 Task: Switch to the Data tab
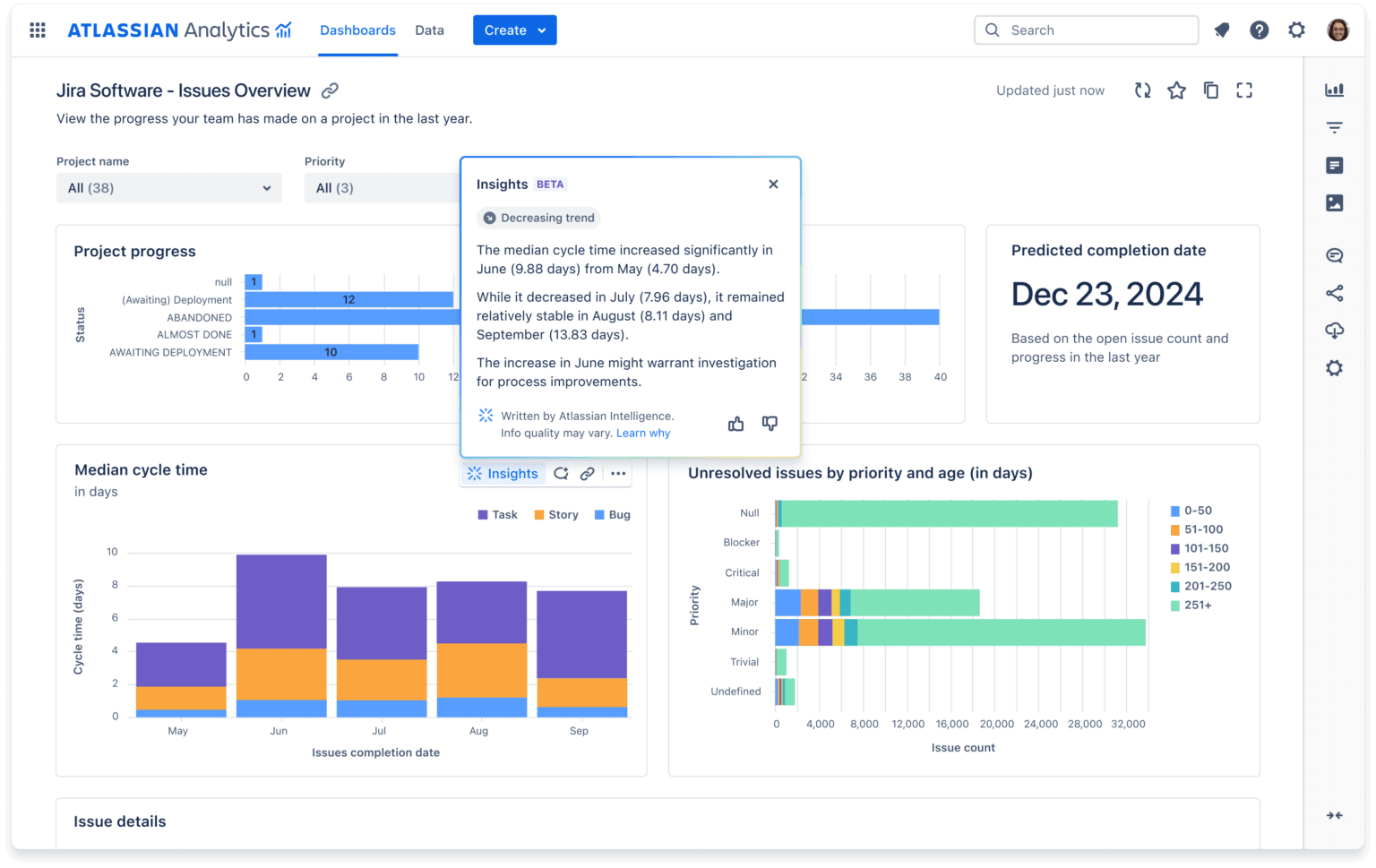(429, 30)
